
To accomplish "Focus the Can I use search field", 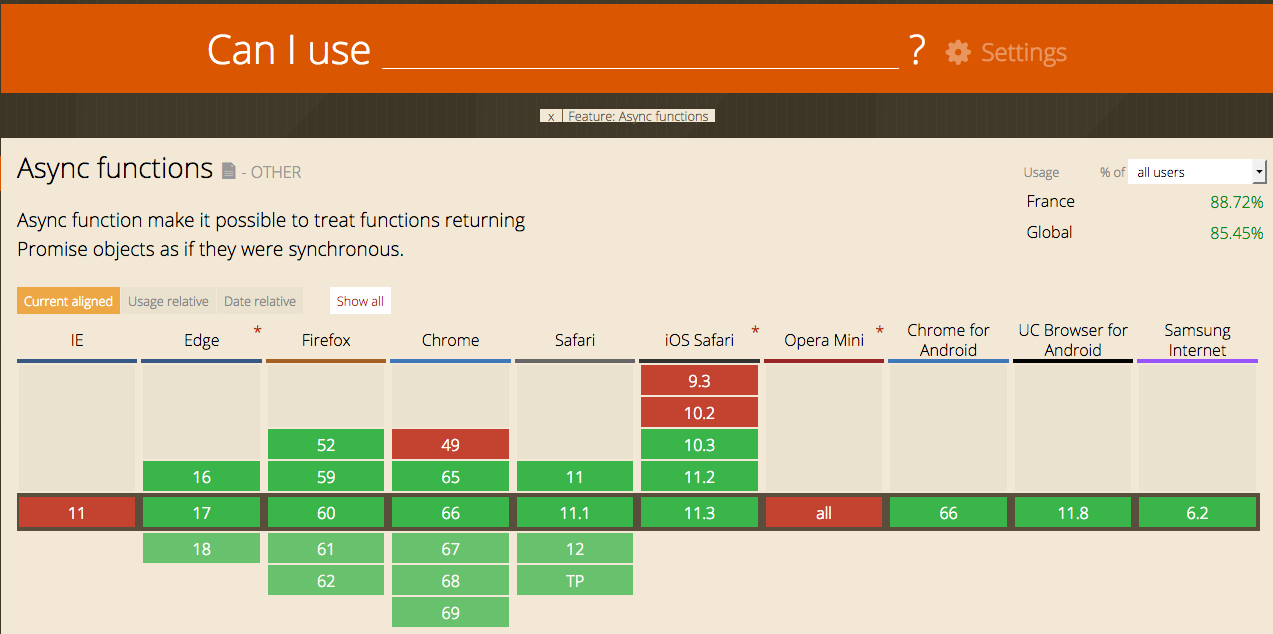I will (x=641, y=50).
